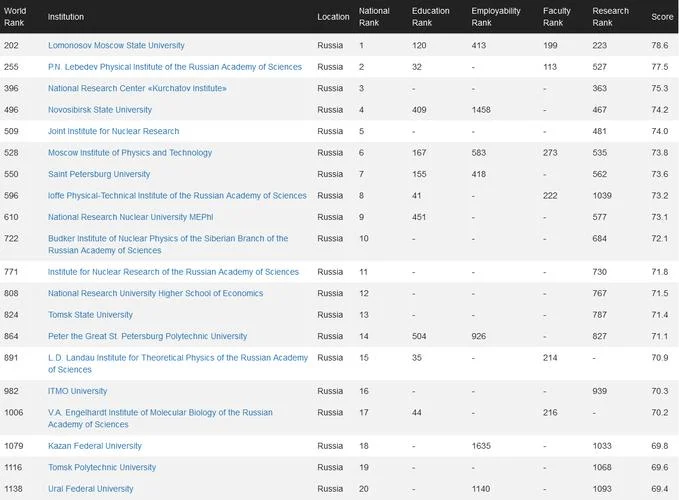Click the National Rank column header

[374, 17]
